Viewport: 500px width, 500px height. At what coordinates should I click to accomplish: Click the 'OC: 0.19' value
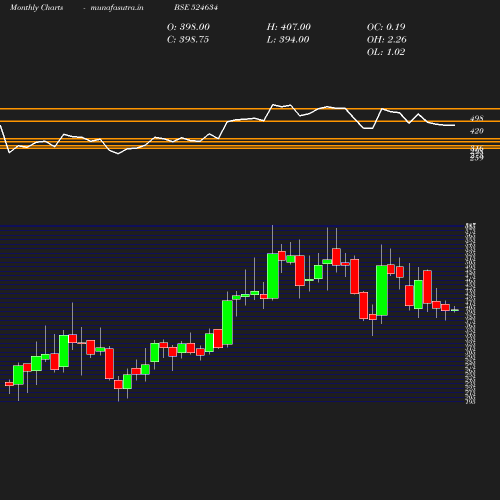click(x=386, y=27)
